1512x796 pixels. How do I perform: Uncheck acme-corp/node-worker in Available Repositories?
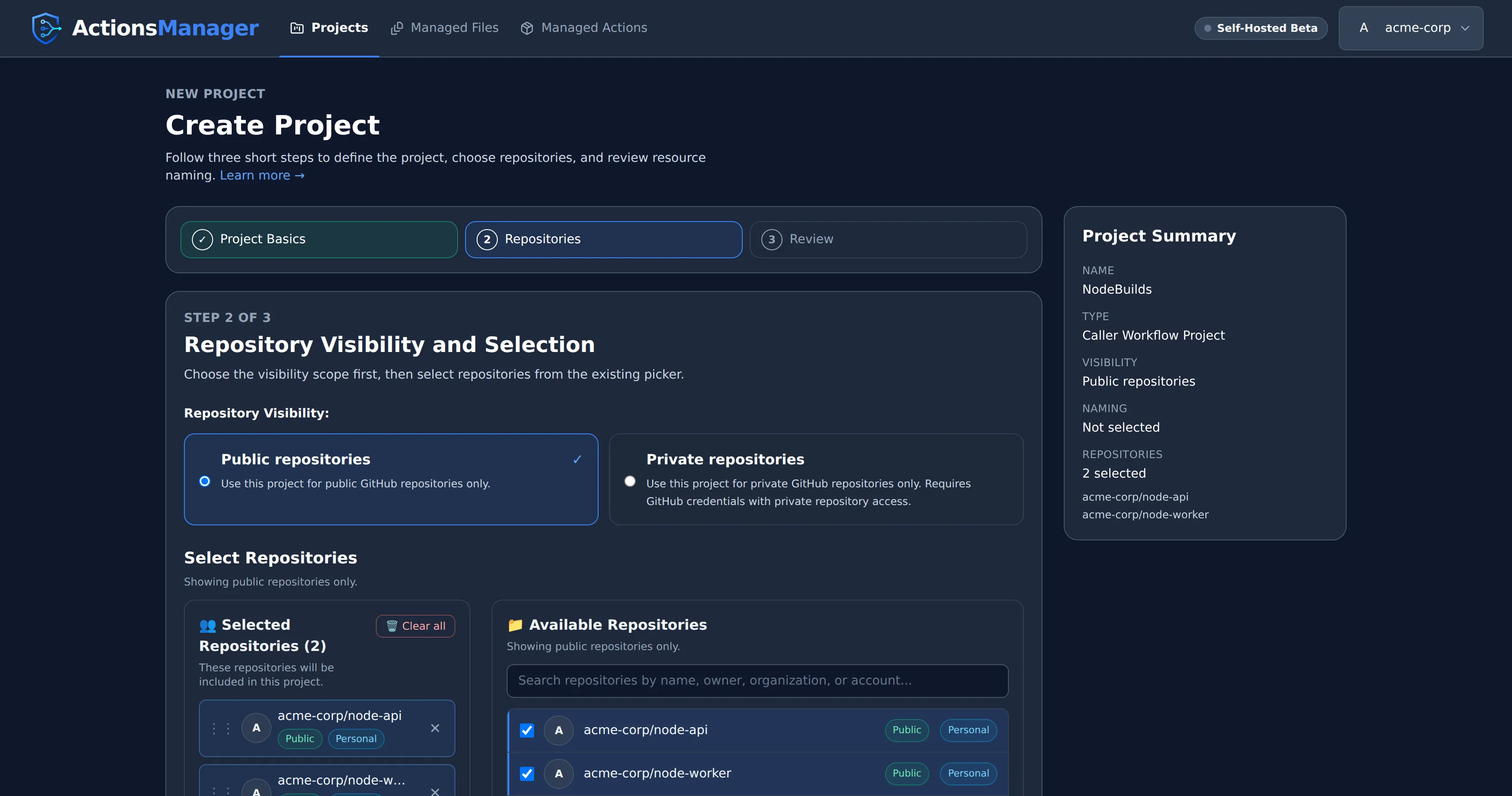(x=527, y=774)
